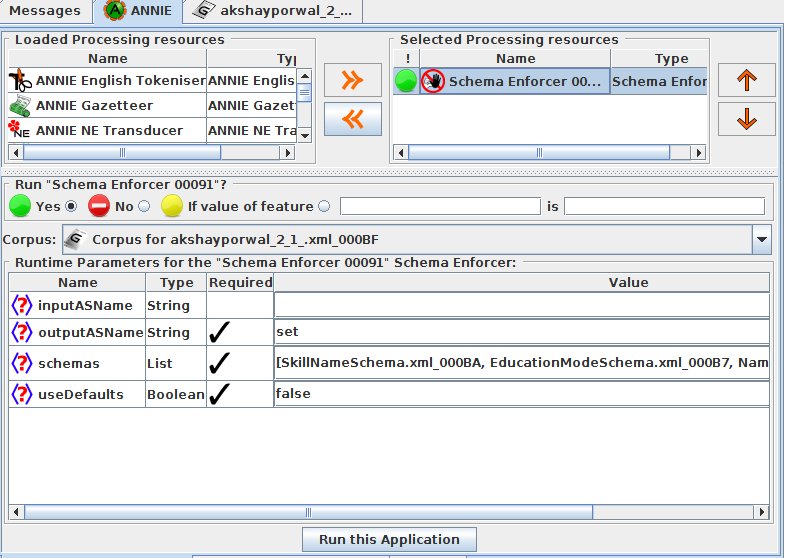Click Type header in Selected Processing resources
The width and height of the screenshot is (785, 558).
659,59
